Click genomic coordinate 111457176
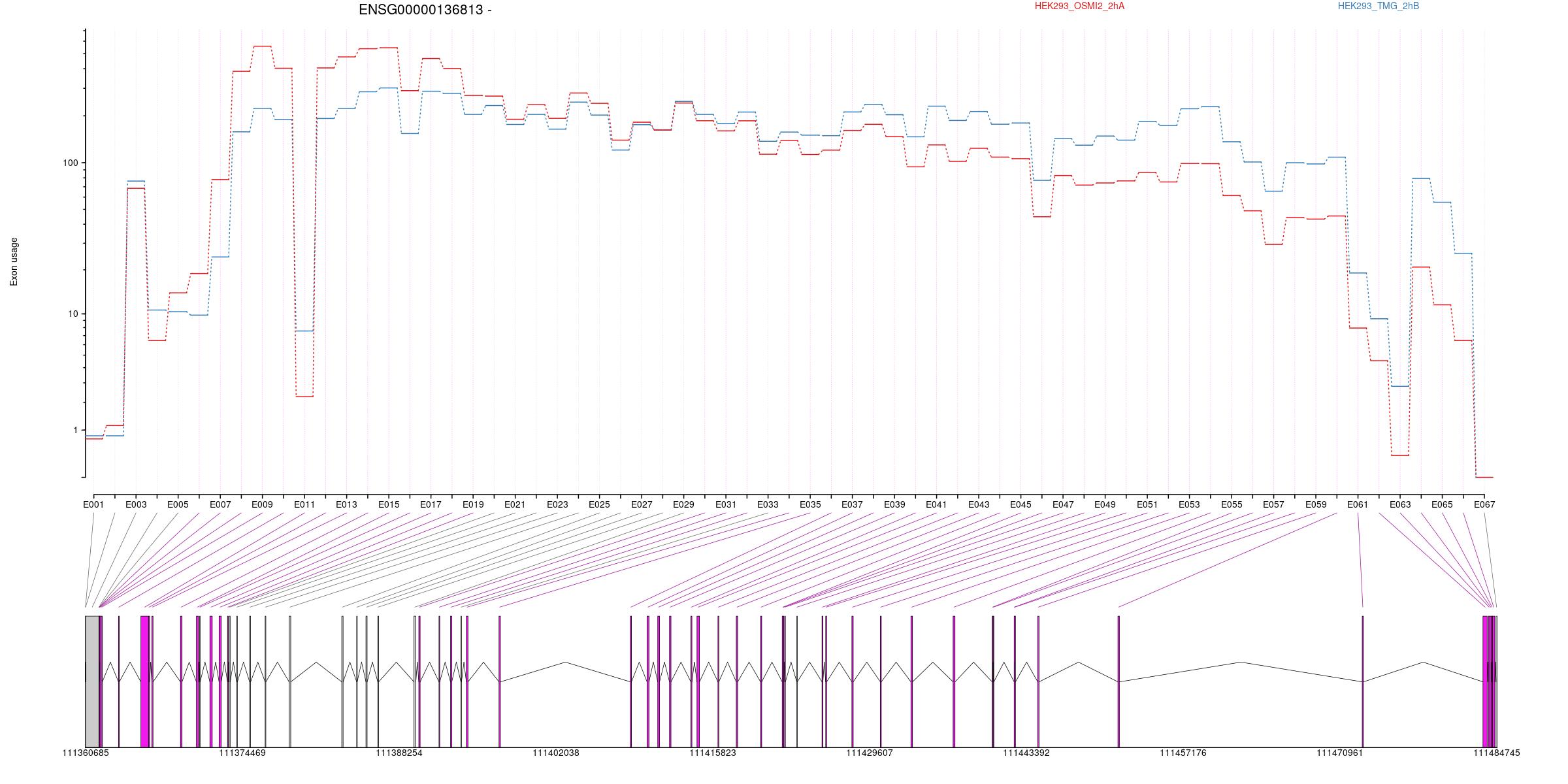Image resolution: width=1568 pixels, height=784 pixels. click(1183, 753)
